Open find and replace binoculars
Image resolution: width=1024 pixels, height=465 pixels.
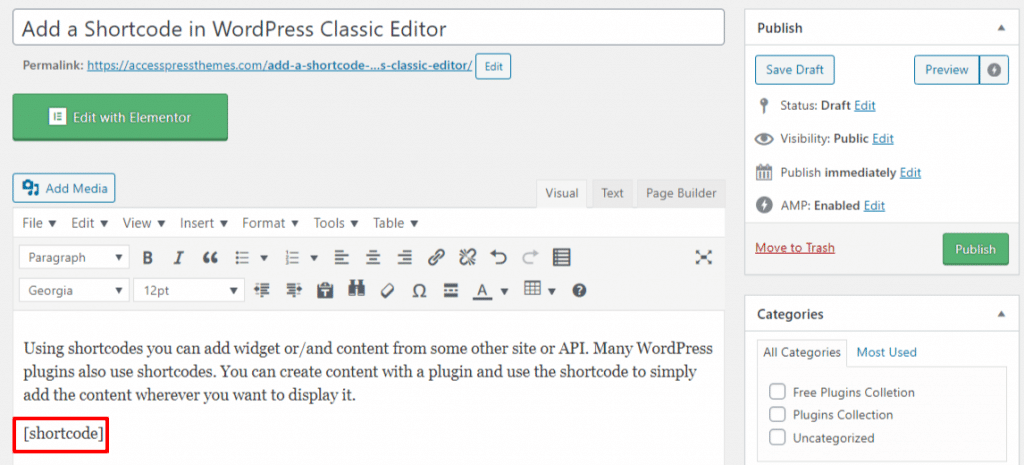(356, 290)
